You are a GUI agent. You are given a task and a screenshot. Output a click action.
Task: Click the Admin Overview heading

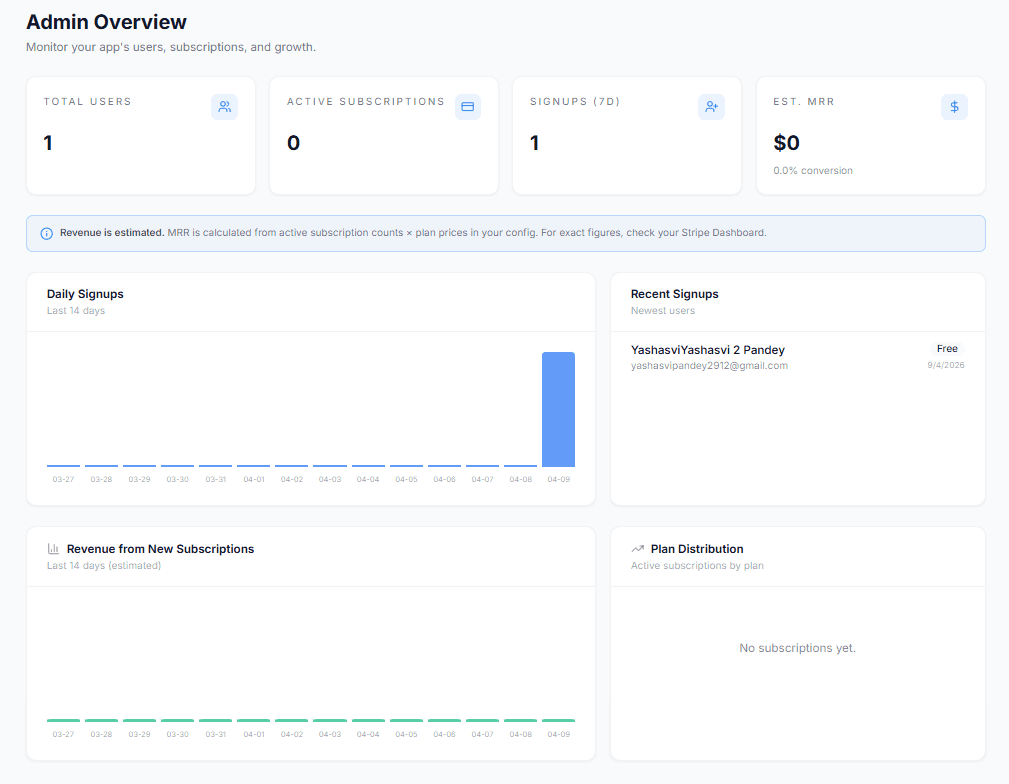106,22
